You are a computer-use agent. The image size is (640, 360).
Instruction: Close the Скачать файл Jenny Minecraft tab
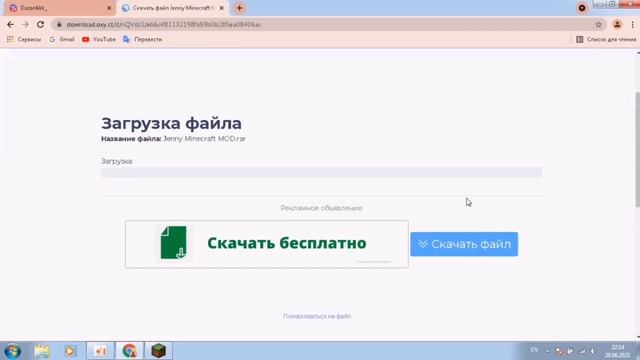(x=222, y=8)
